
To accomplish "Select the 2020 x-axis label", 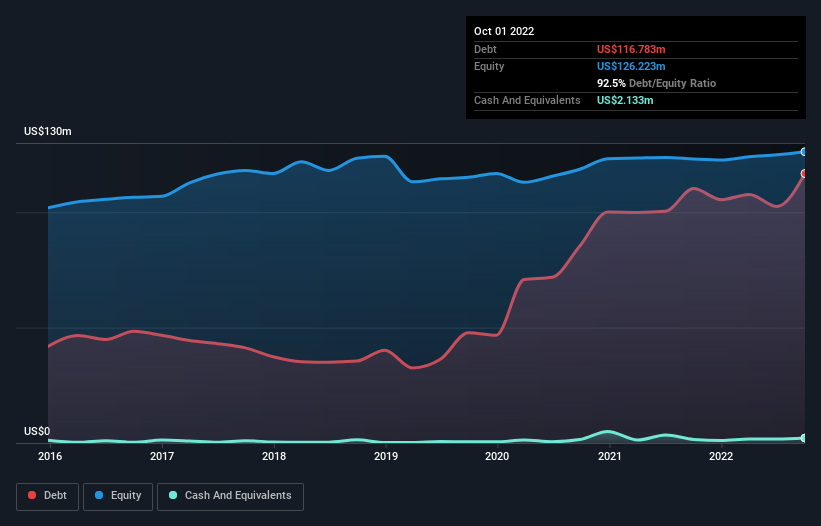I will click(497, 456).
